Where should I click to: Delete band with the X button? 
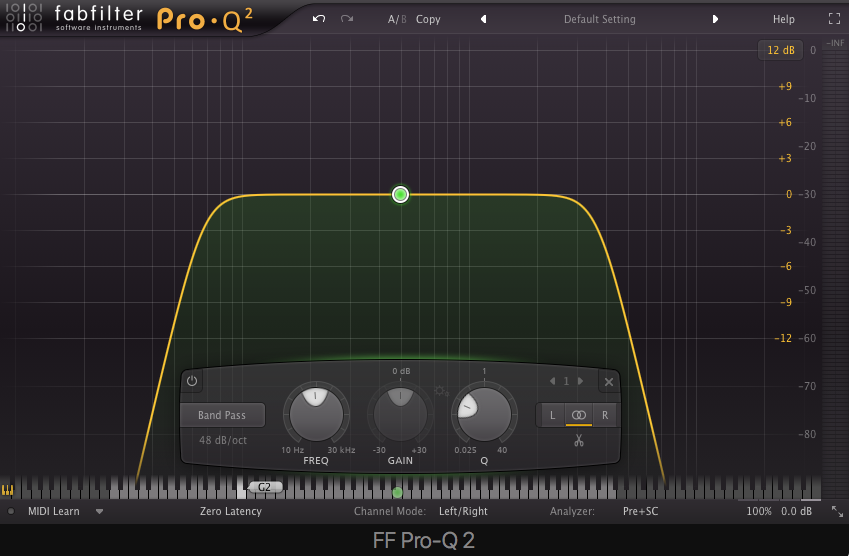pos(609,382)
